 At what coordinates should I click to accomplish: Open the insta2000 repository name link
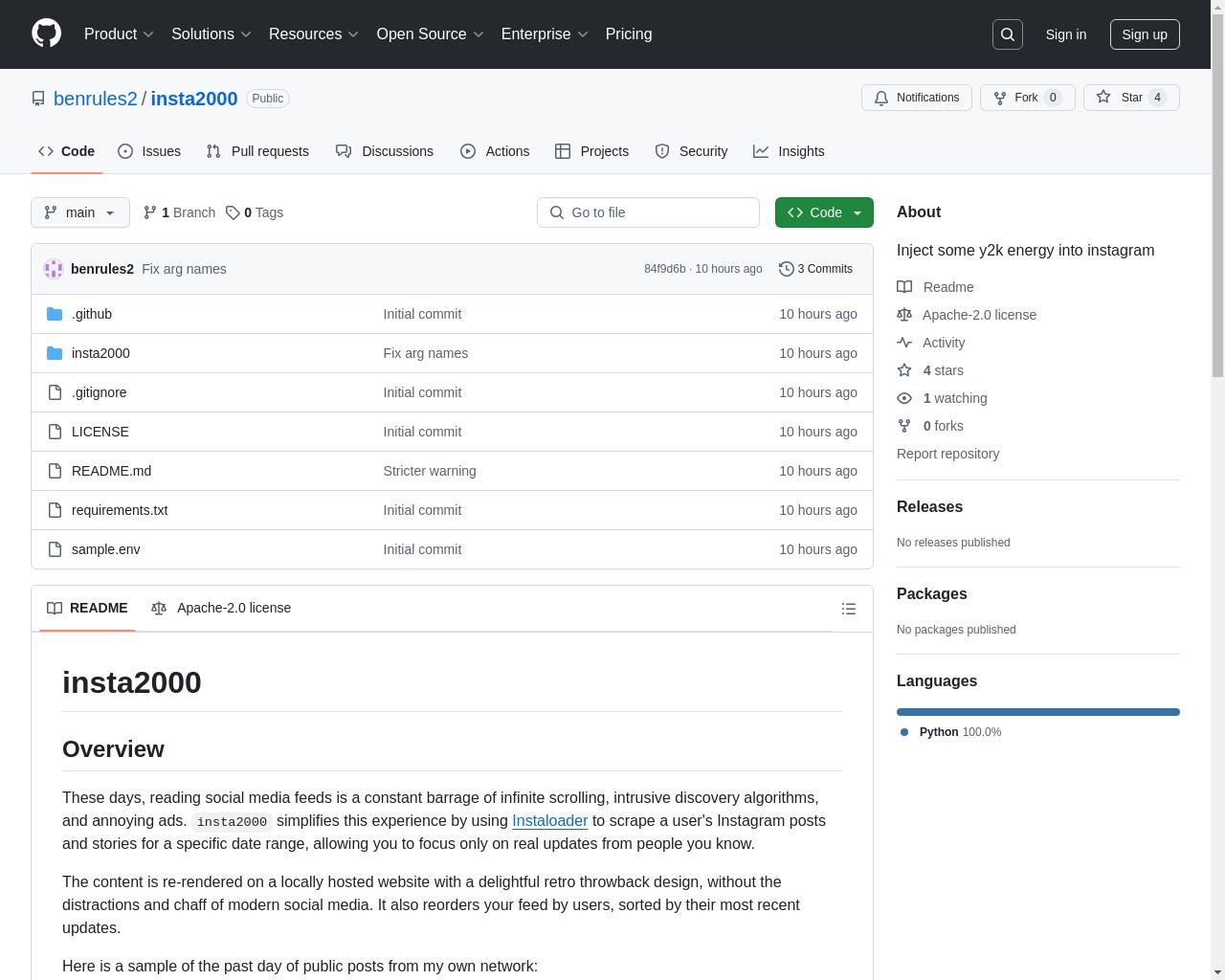[x=194, y=99]
